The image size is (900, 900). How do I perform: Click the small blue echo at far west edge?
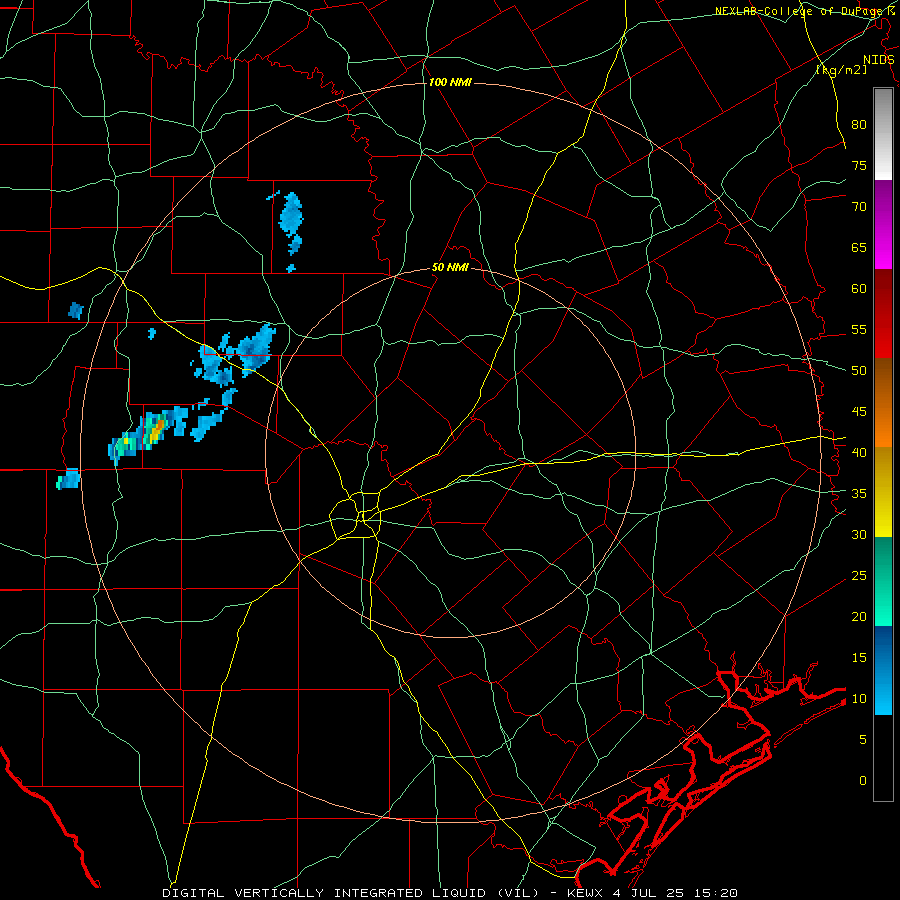69,479
